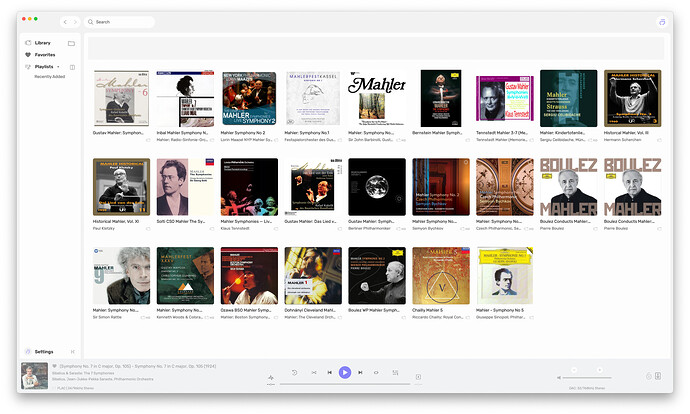Mute audio with the speaker icon

point(558,377)
